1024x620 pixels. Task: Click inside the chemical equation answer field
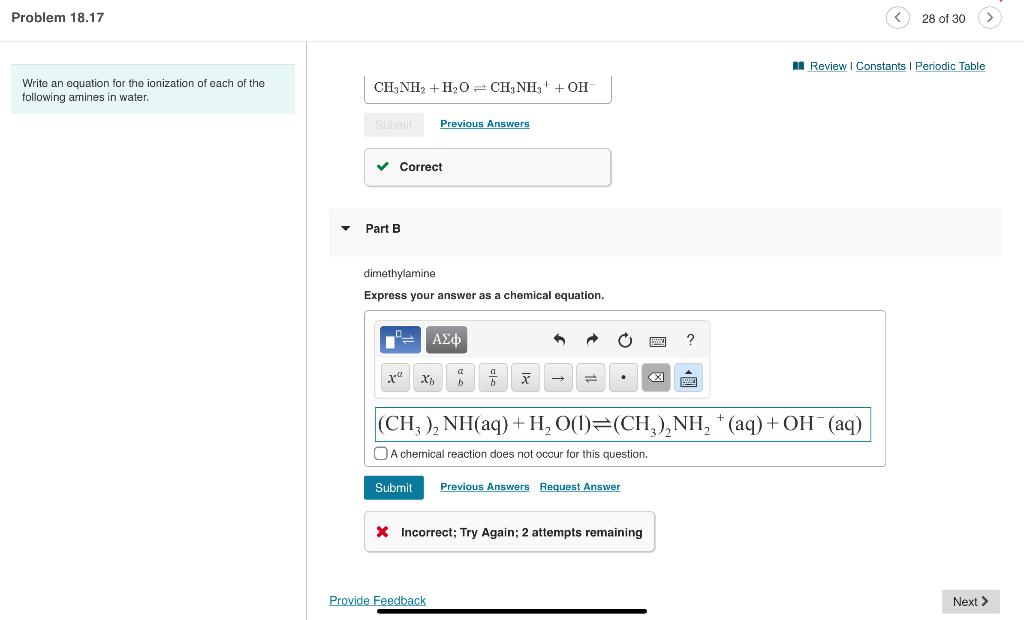(620, 424)
